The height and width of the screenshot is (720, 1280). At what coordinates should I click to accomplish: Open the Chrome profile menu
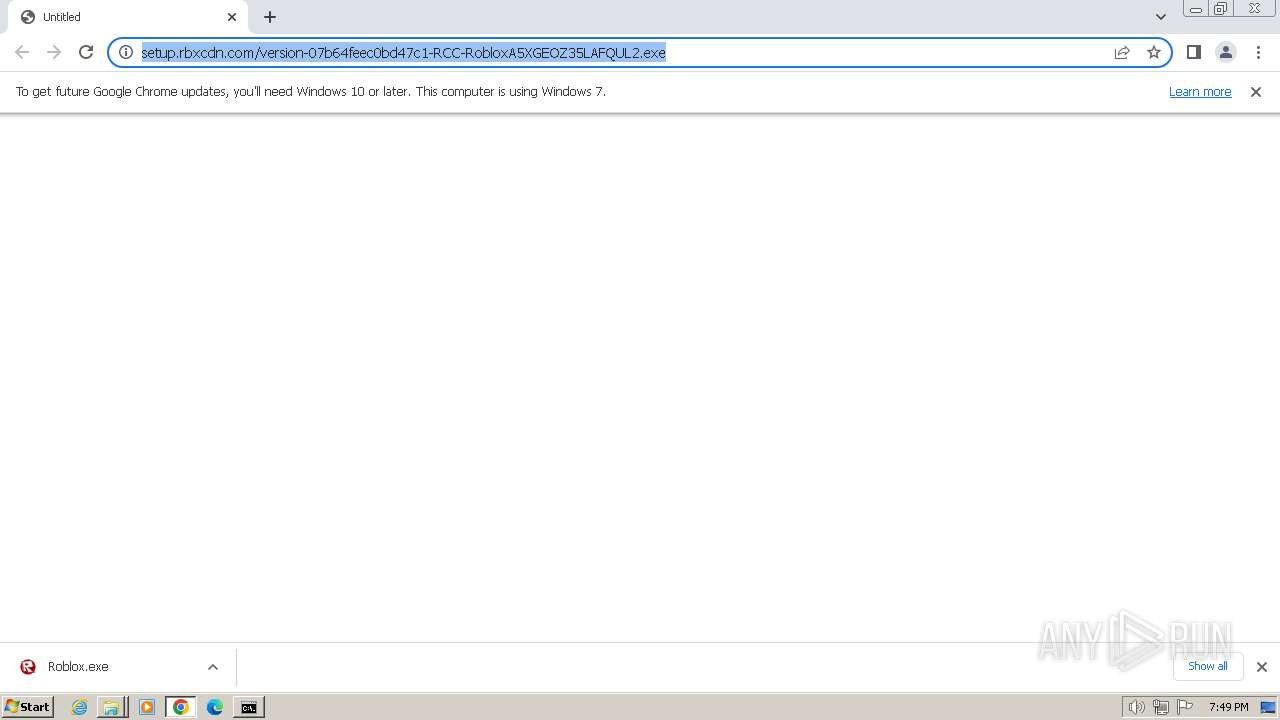pyautogui.click(x=1225, y=52)
